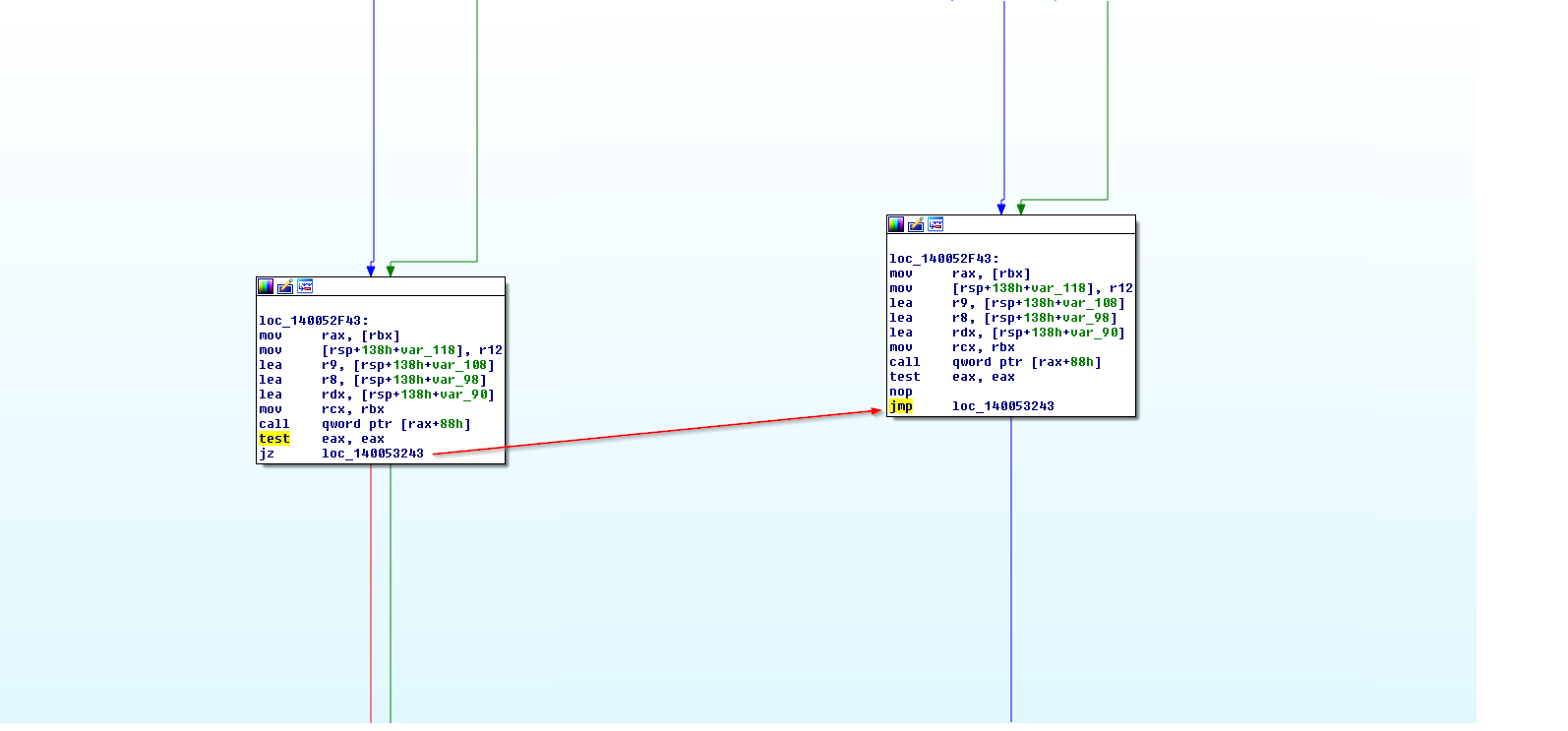Screen dimensions: 1568x731
Task: Click 'eax, eax' after test in jmp block
Action: (984, 377)
